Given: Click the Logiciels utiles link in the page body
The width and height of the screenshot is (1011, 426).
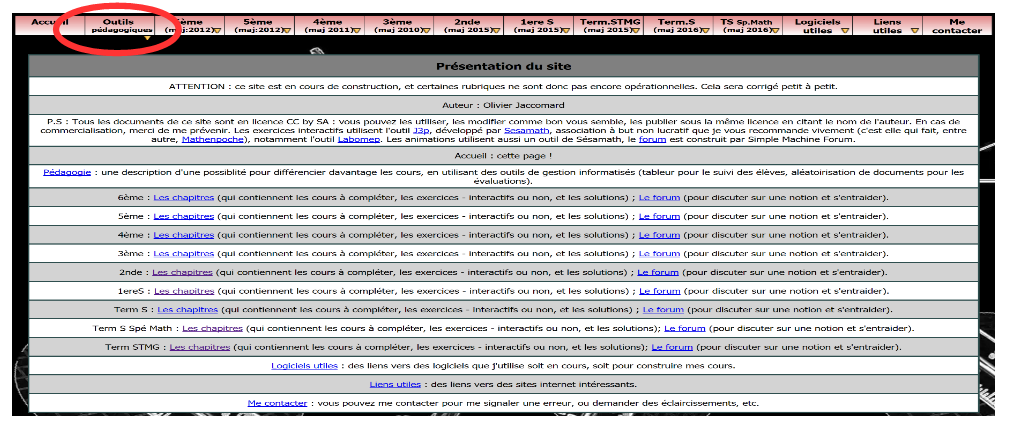Looking at the screenshot, I should [304, 366].
